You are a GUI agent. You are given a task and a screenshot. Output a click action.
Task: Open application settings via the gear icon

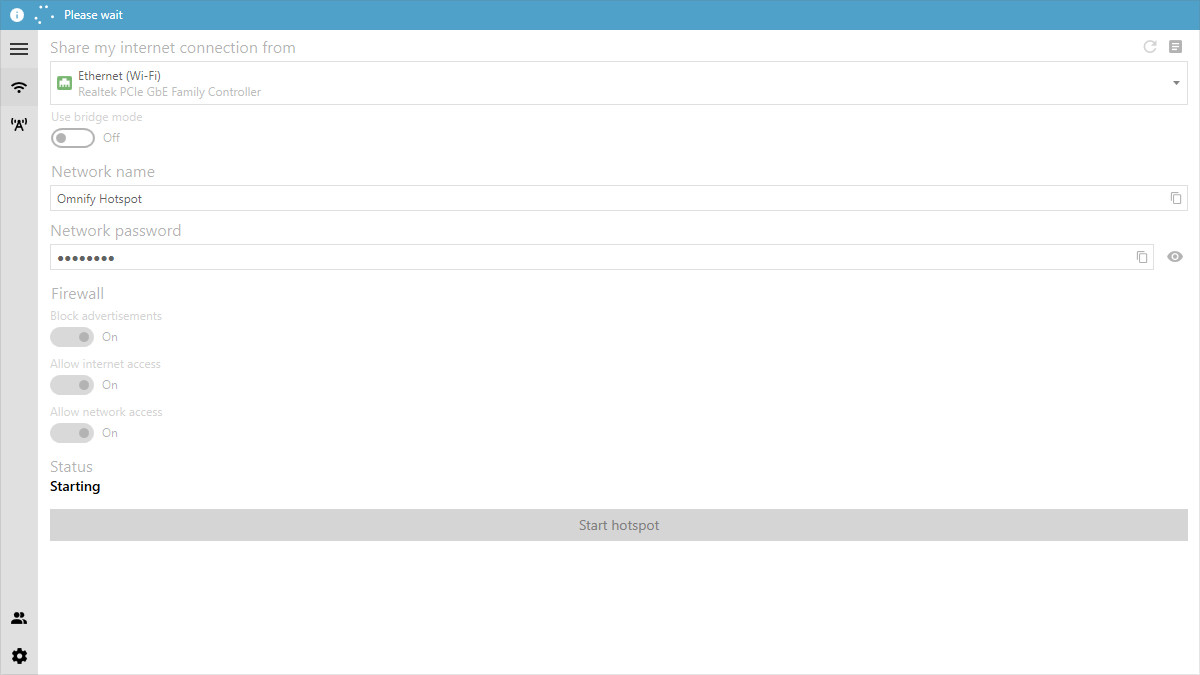19,656
